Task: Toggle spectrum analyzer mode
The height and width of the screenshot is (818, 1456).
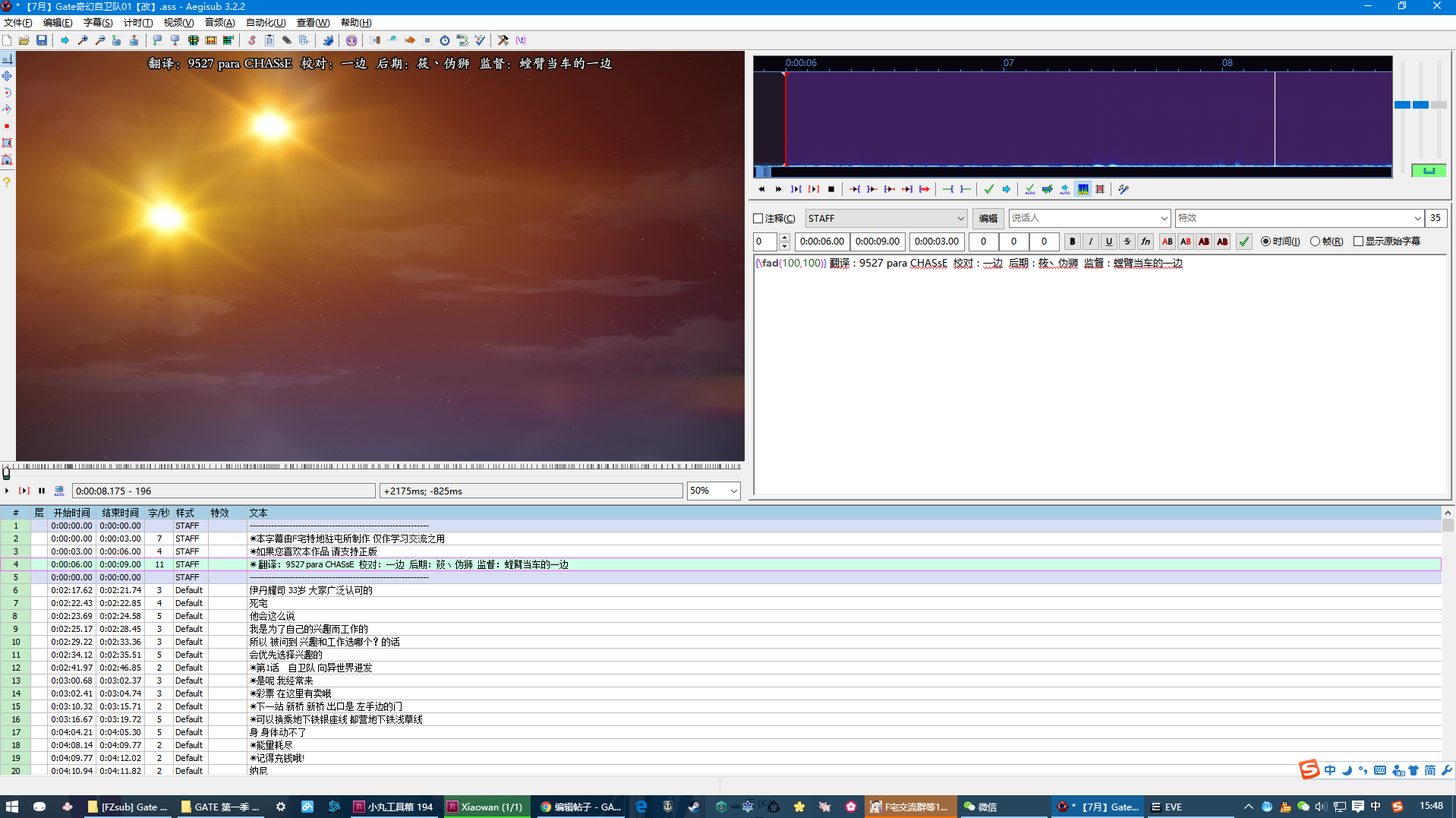Action: pyautogui.click(x=1083, y=189)
